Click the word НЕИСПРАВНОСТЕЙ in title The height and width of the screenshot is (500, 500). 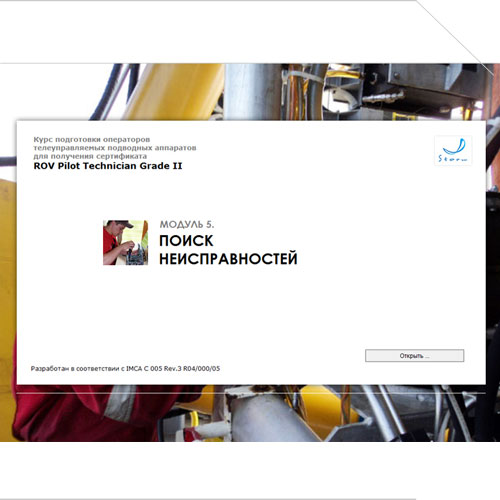[228, 259]
